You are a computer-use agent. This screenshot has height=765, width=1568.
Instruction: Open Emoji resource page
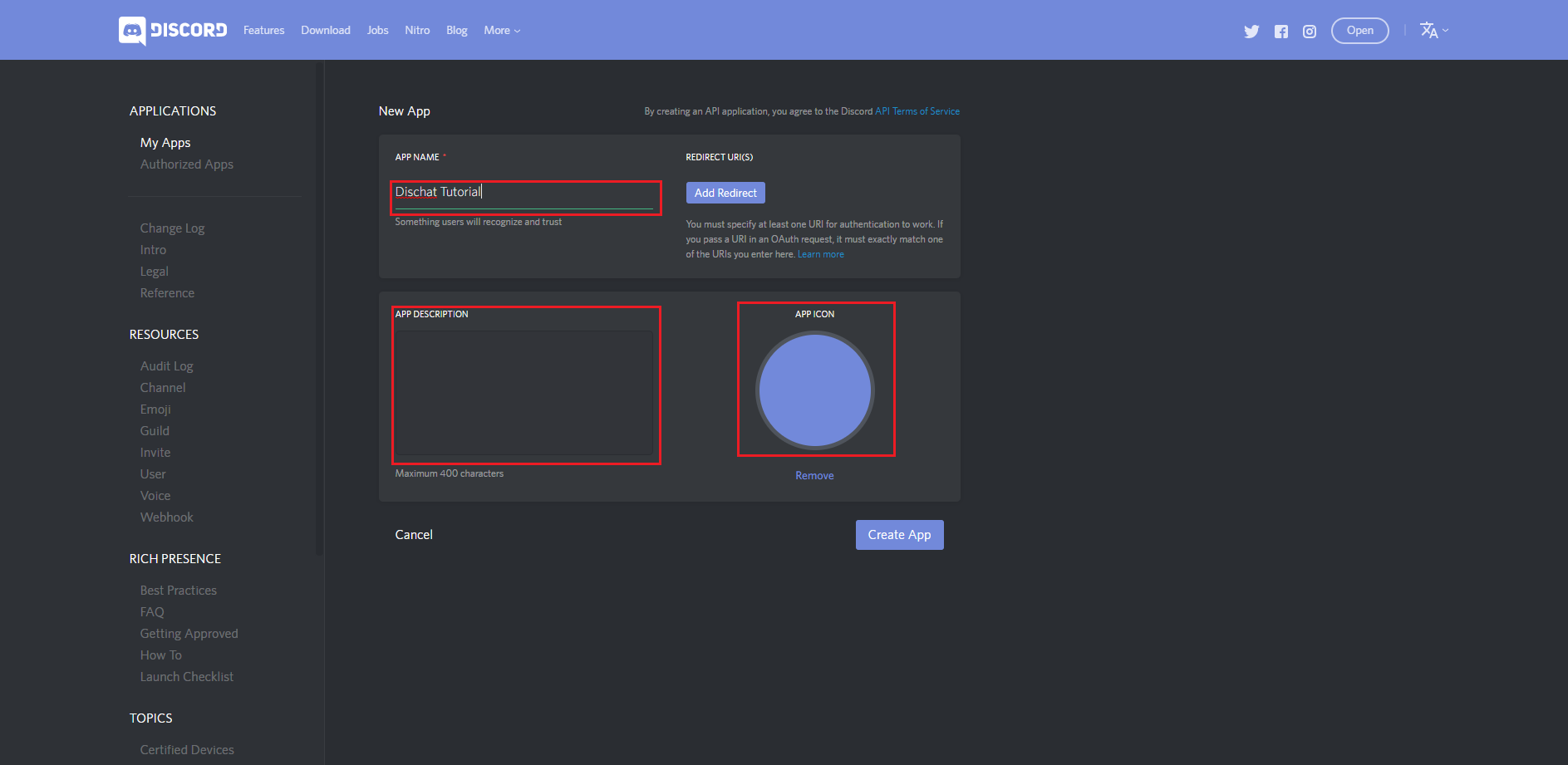155,409
